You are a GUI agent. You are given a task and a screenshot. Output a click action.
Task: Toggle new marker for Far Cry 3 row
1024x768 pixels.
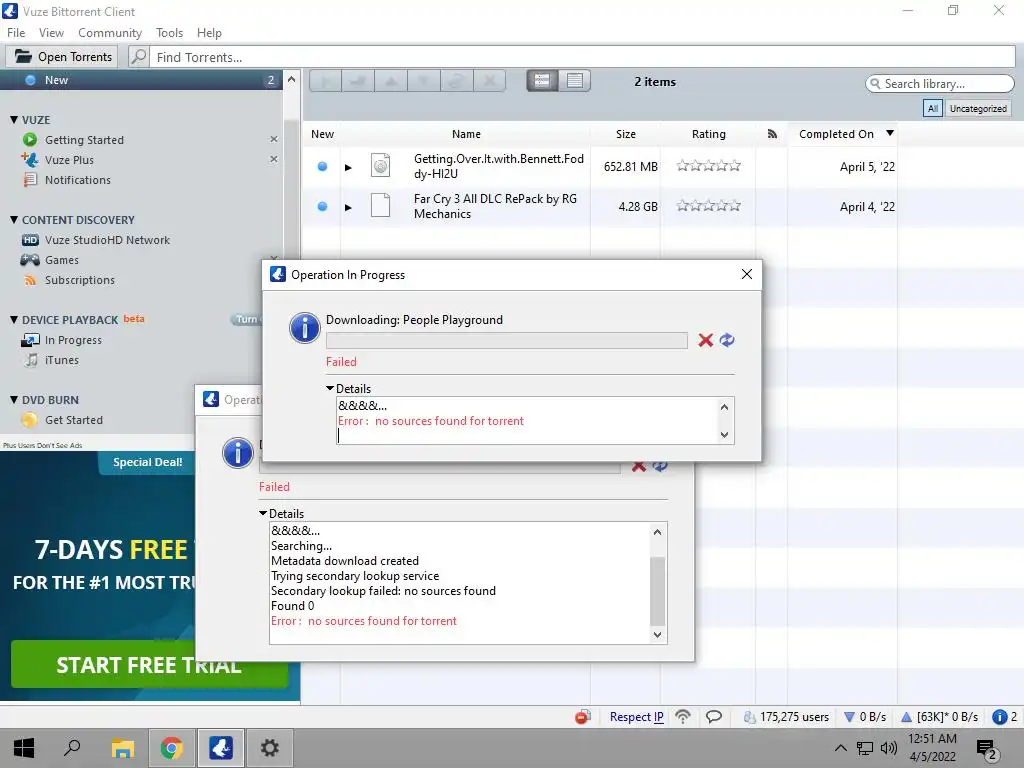(322, 206)
